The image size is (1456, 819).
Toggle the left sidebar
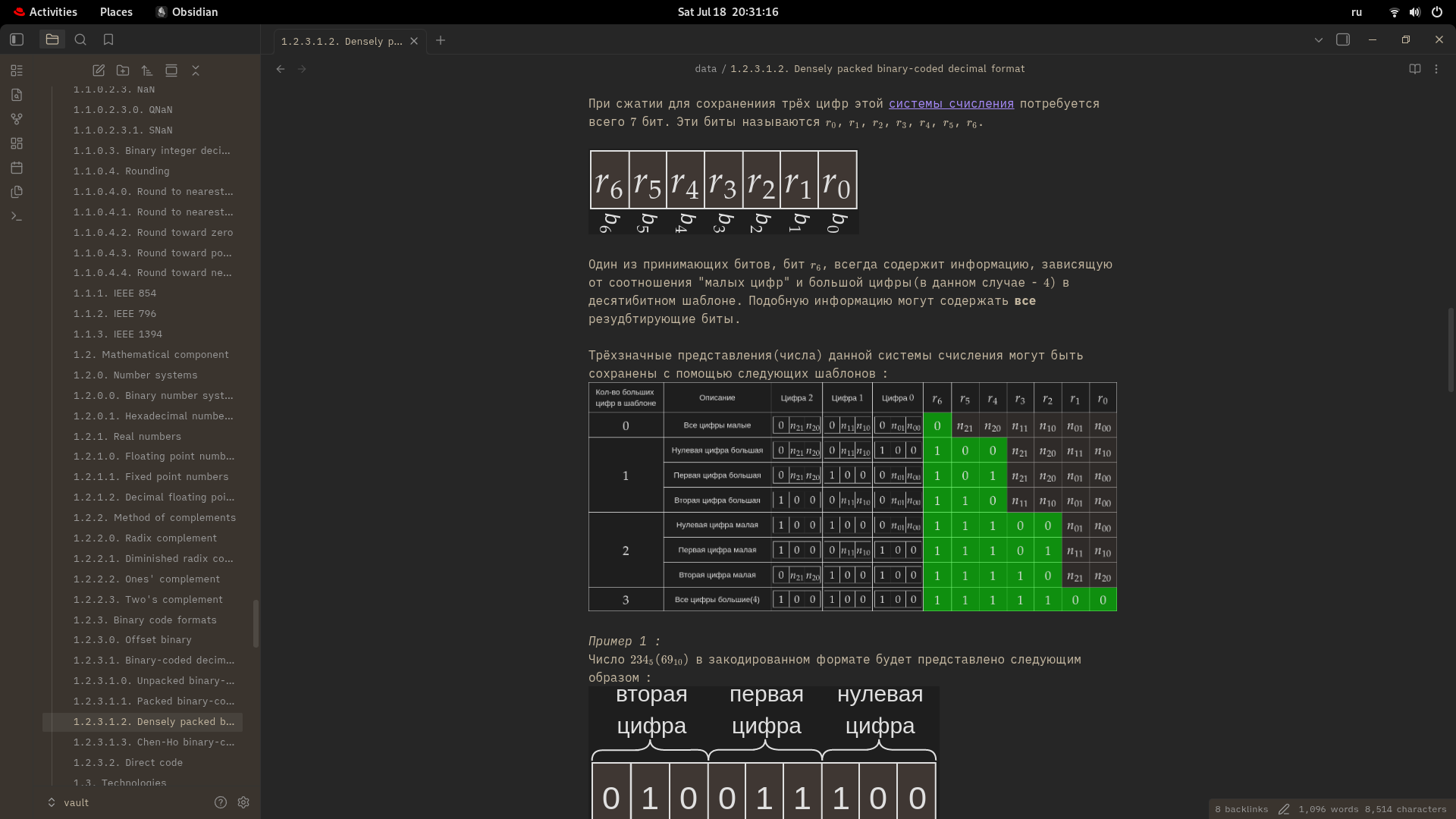pyautogui.click(x=17, y=39)
